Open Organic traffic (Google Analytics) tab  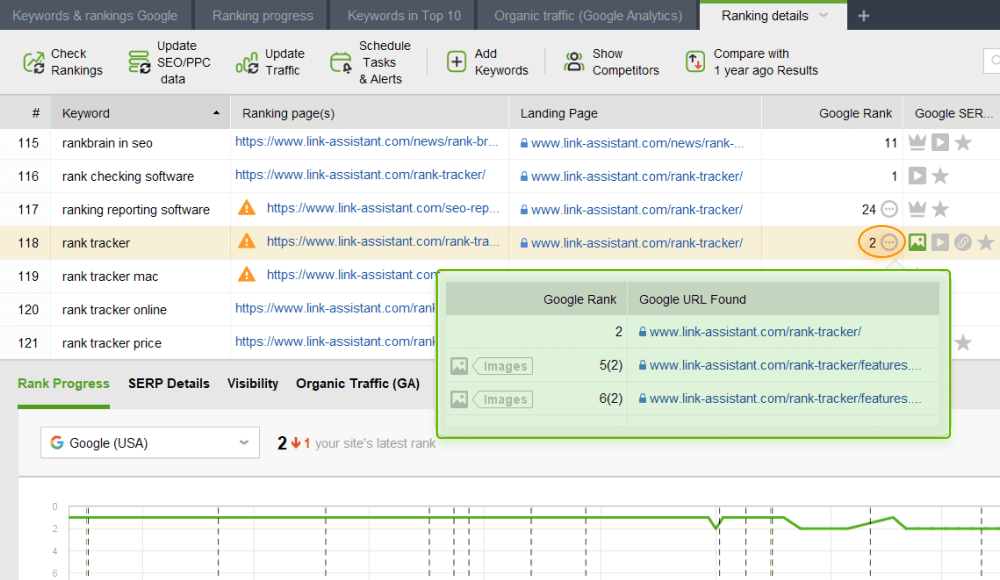point(588,15)
